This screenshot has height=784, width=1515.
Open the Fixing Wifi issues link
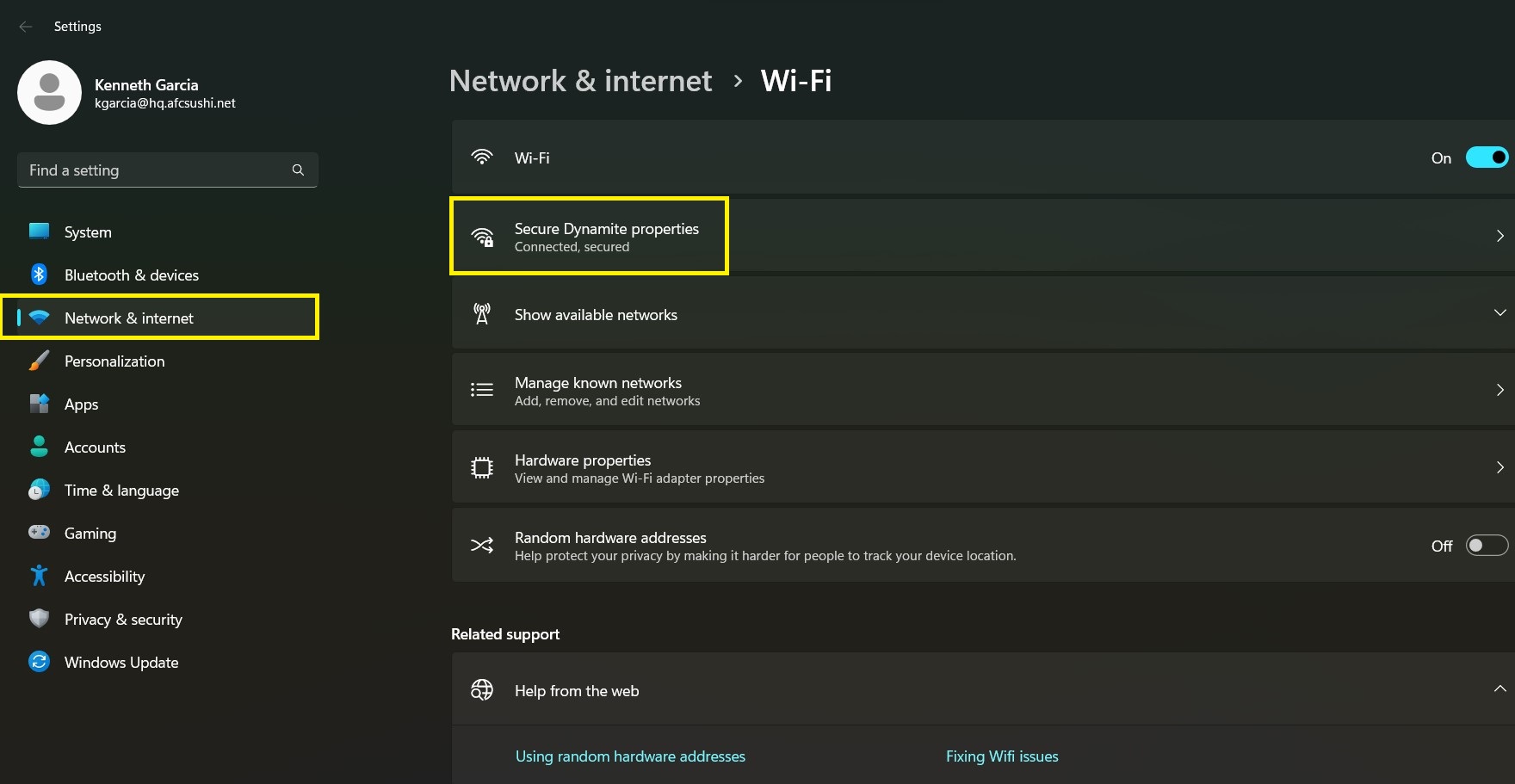(x=1002, y=756)
